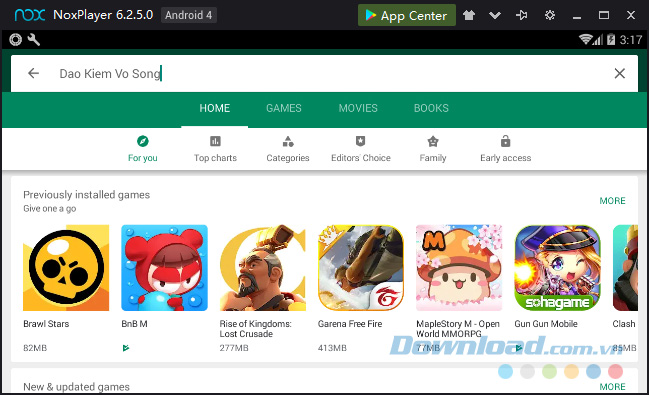
Task: Click the pin window icon
Action: pos(522,15)
